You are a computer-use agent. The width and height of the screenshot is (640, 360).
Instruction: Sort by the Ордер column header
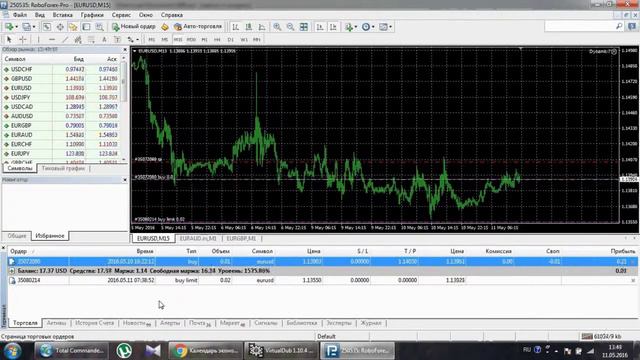pyautogui.click(x=18, y=251)
